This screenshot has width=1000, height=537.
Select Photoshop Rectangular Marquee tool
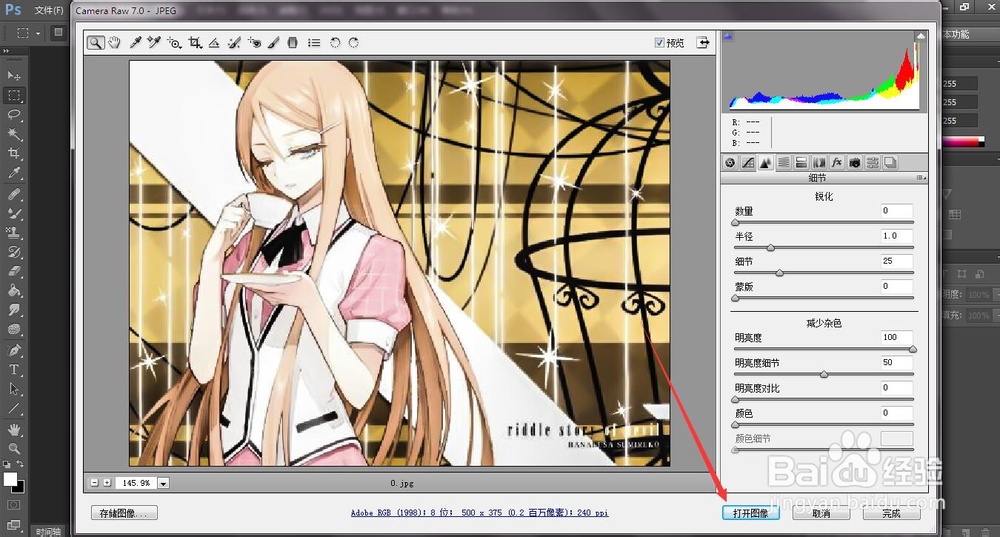point(13,95)
